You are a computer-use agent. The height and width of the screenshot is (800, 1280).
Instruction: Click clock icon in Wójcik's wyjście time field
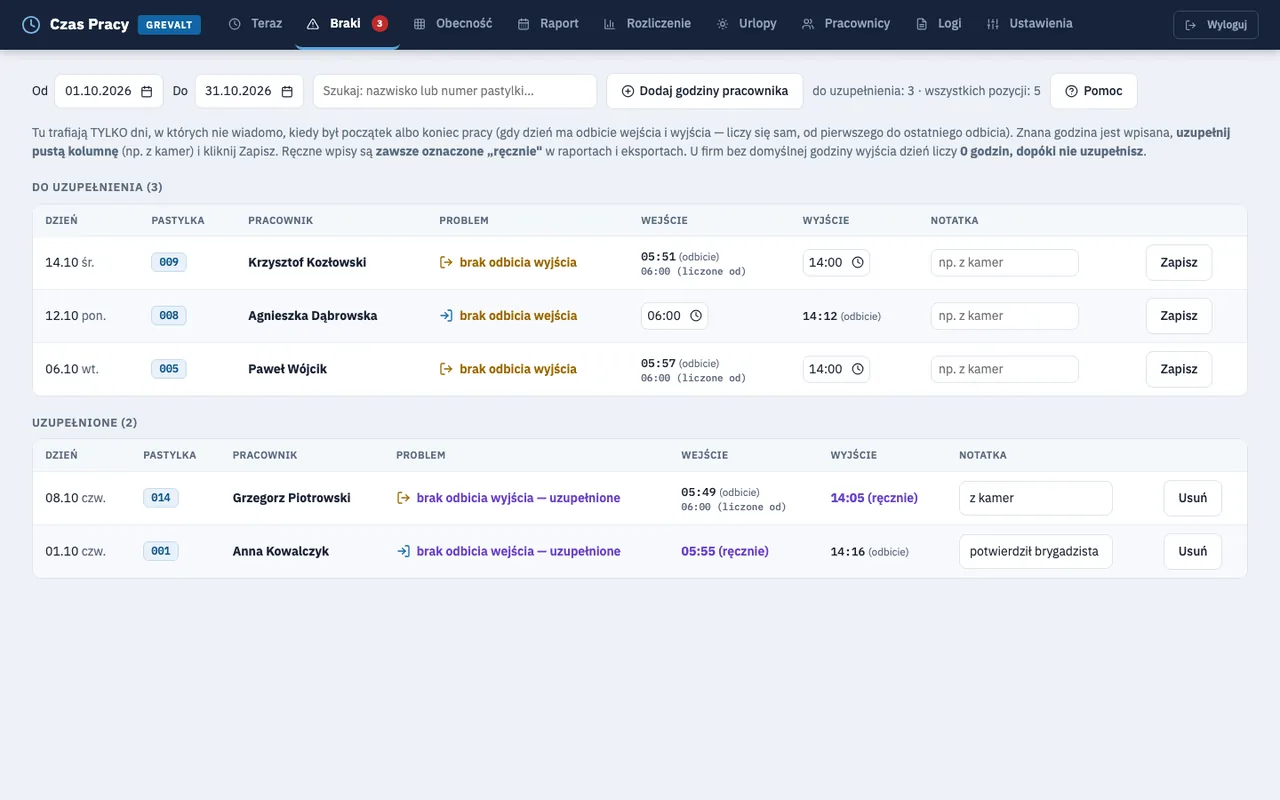tap(857, 369)
